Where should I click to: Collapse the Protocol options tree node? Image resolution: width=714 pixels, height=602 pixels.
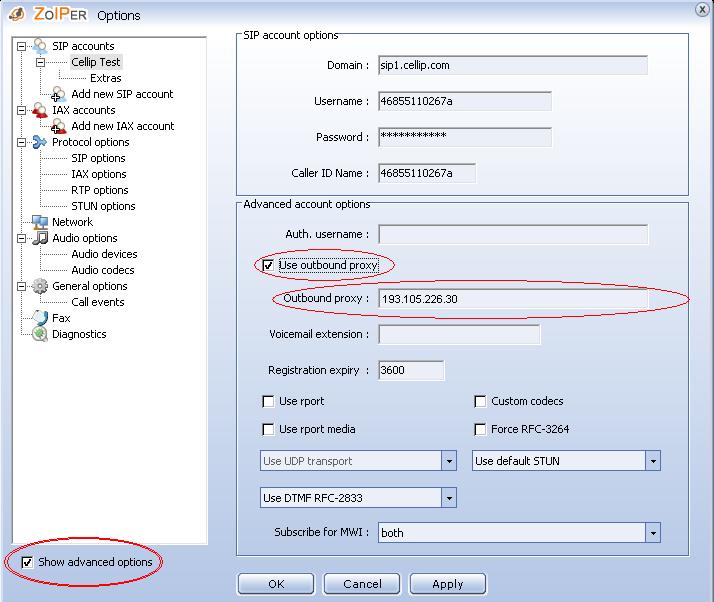[21, 143]
